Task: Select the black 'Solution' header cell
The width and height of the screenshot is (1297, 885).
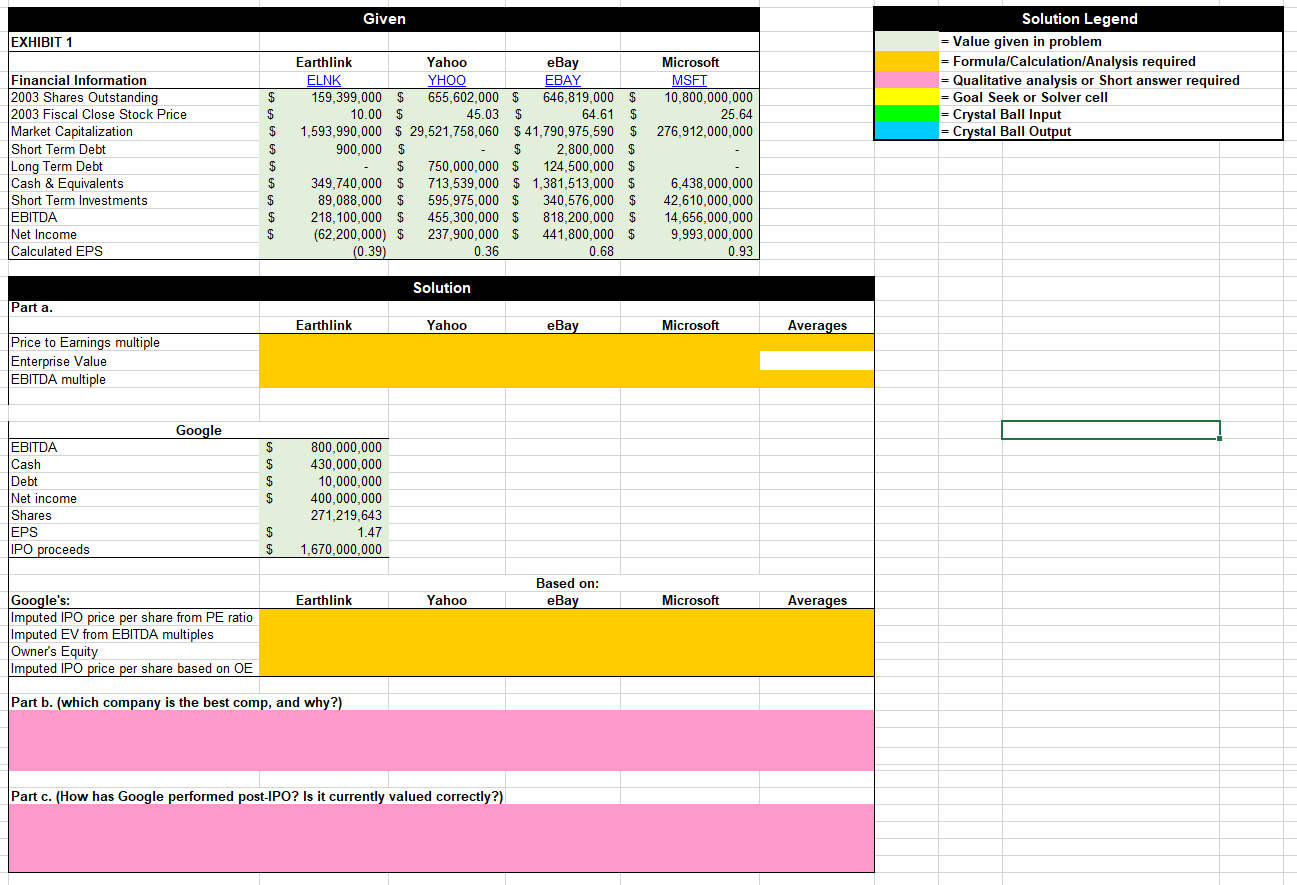Action: click(441, 288)
